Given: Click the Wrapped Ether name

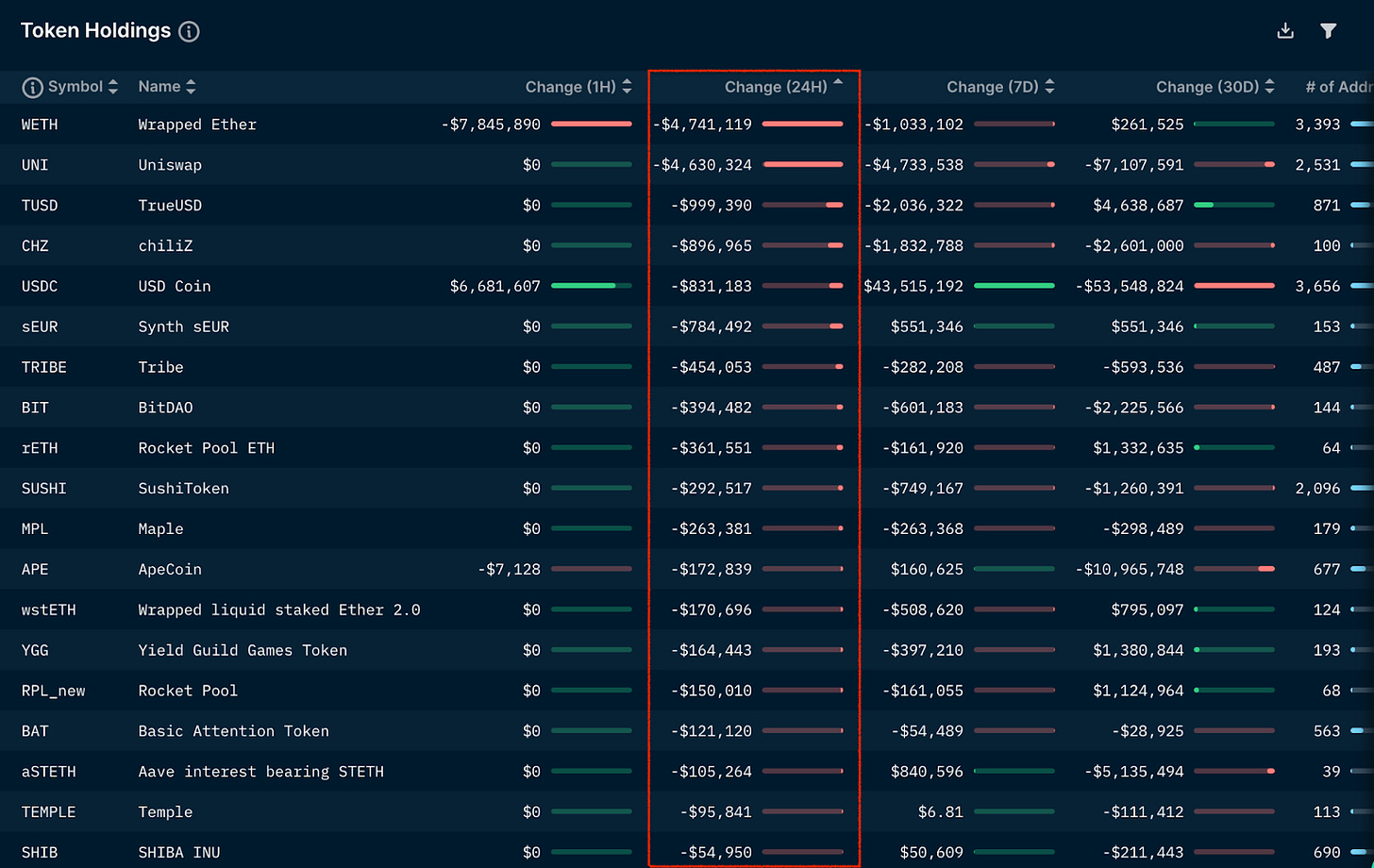Looking at the screenshot, I should click(197, 125).
